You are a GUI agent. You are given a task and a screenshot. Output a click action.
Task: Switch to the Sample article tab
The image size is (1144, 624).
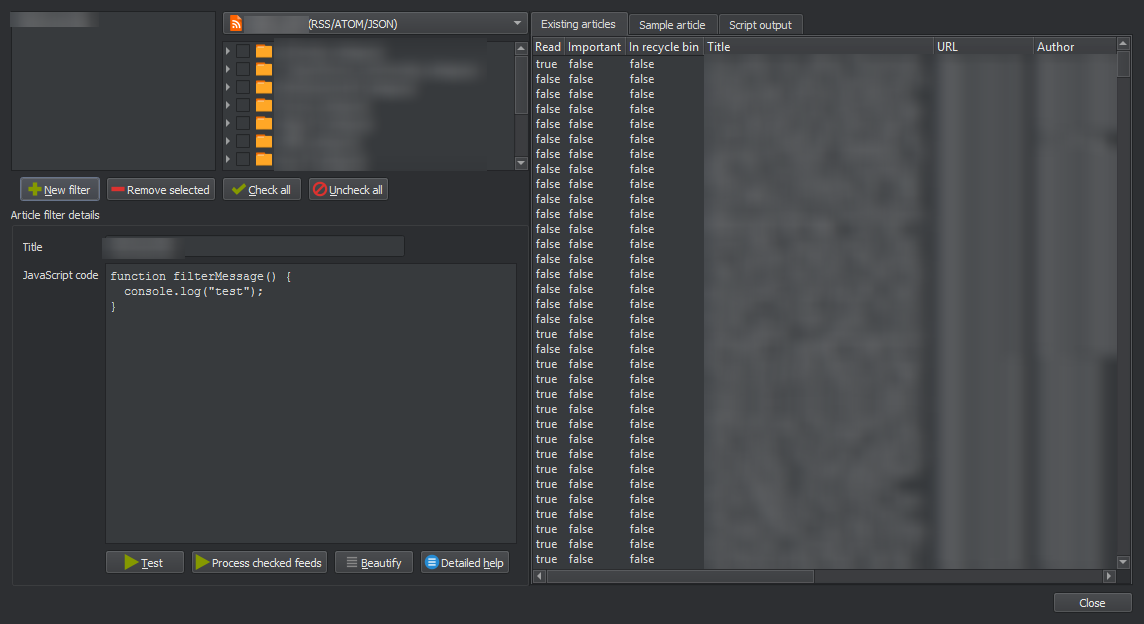[672, 25]
